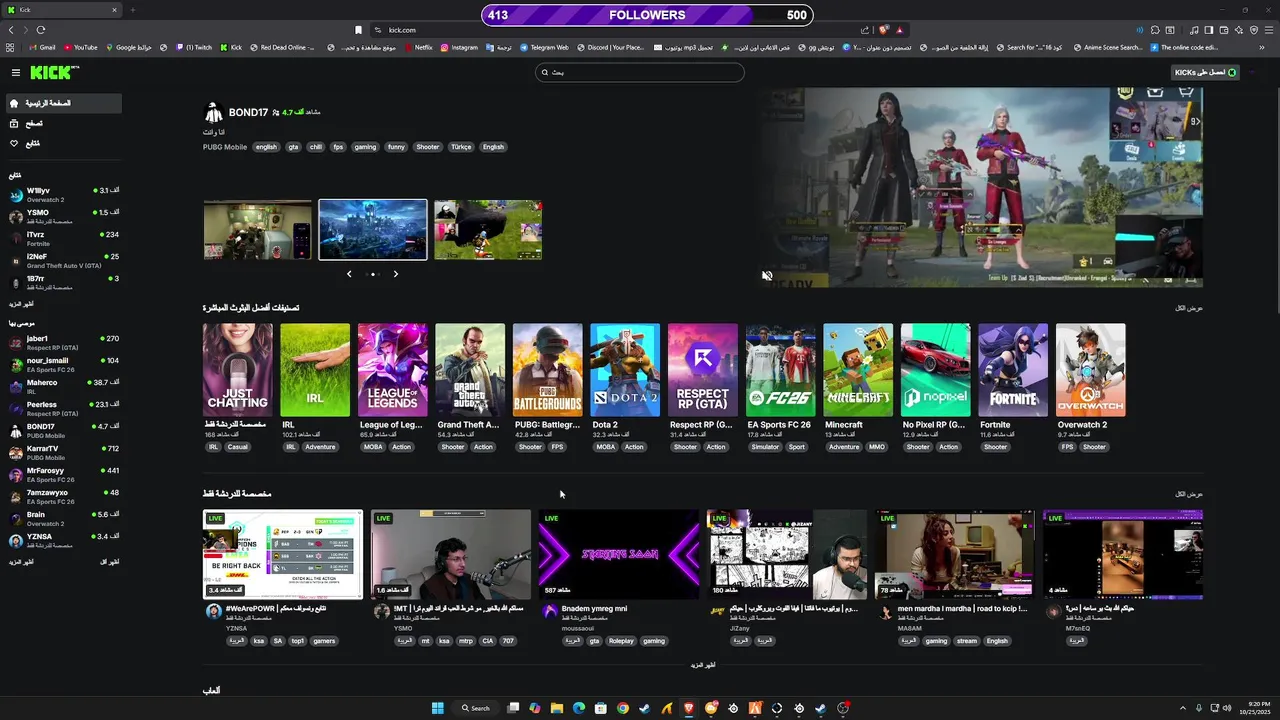1280x720 pixels.
Task: Open recommended channel Brain
Action: pyautogui.click(x=63, y=518)
